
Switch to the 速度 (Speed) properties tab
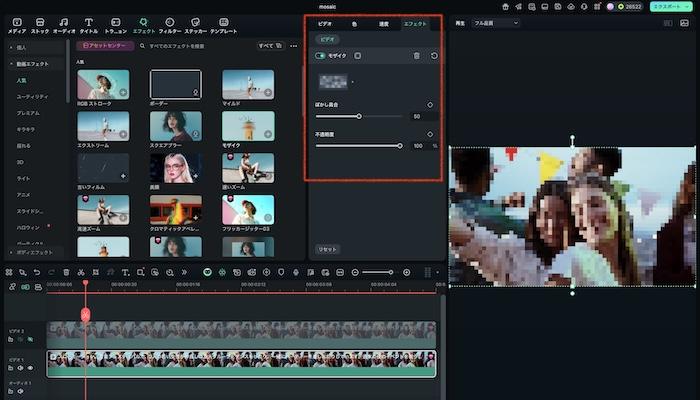click(384, 24)
